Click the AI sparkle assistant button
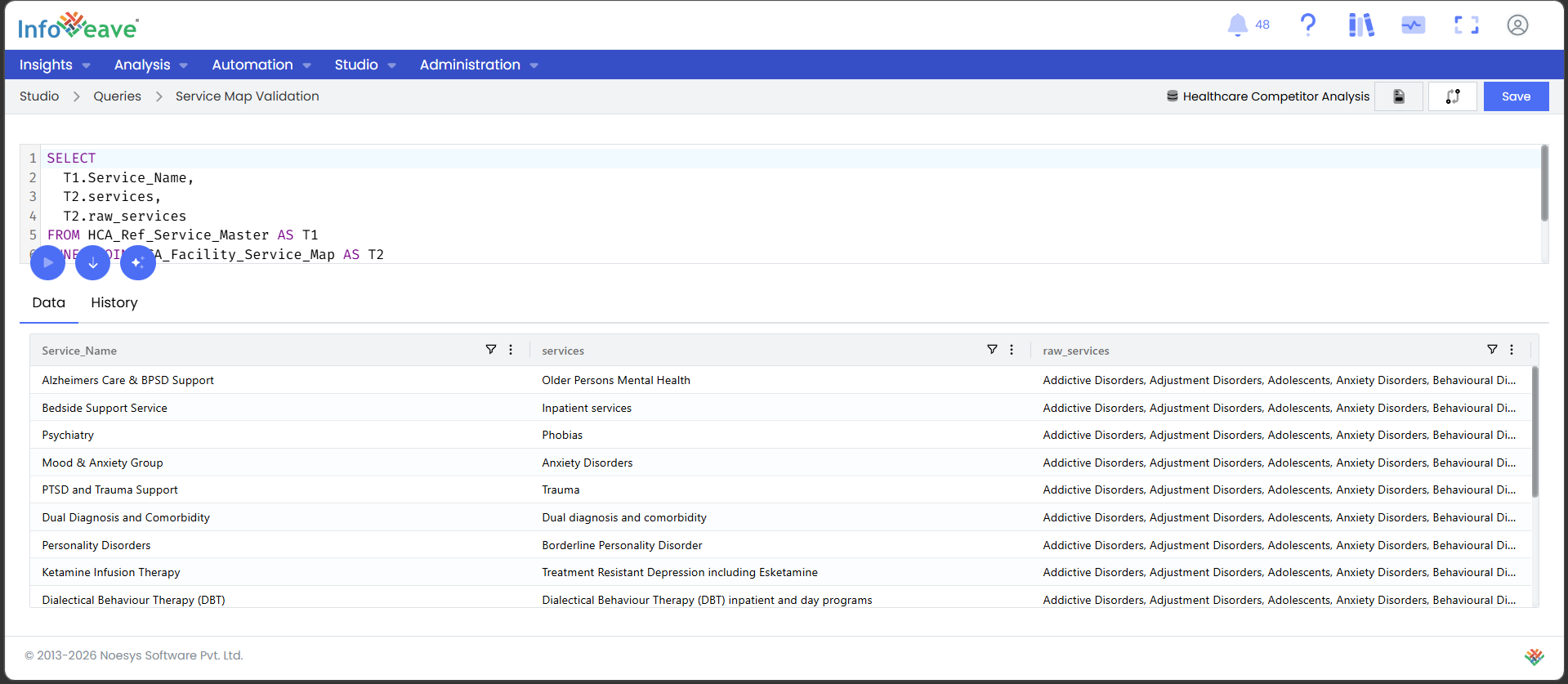 [x=138, y=262]
